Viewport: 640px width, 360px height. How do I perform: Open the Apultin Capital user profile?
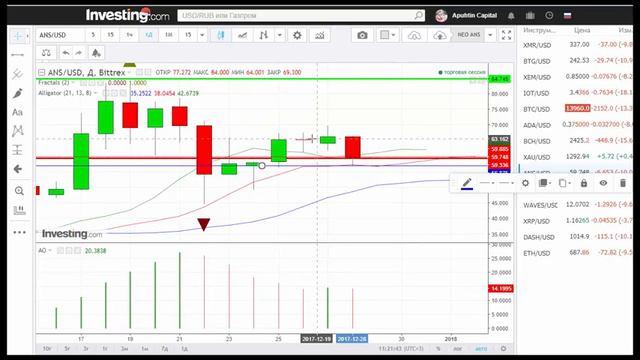[x=467, y=16]
